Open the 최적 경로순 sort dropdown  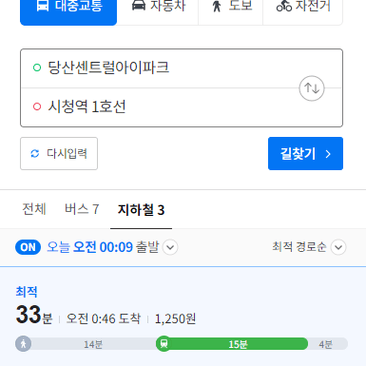pos(309,247)
